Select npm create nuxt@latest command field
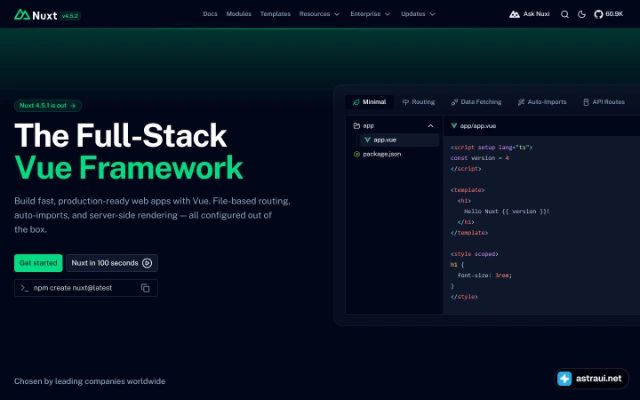Viewport: 640px width, 400px height. (86, 288)
